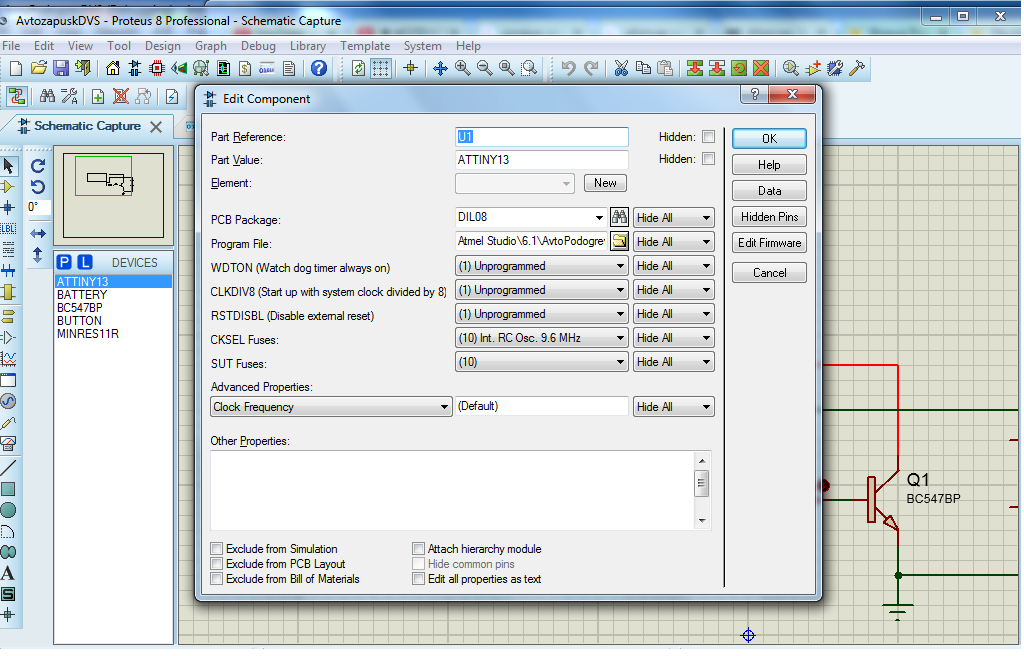Click the Redo arrow icon
Image resolution: width=1024 pixels, height=656 pixels.
(590, 68)
